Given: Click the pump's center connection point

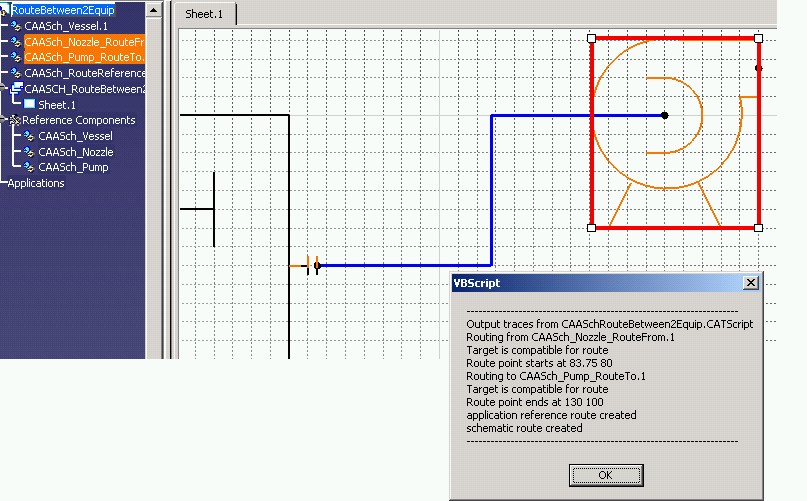Looking at the screenshot, I should click(x=665, y=116).
